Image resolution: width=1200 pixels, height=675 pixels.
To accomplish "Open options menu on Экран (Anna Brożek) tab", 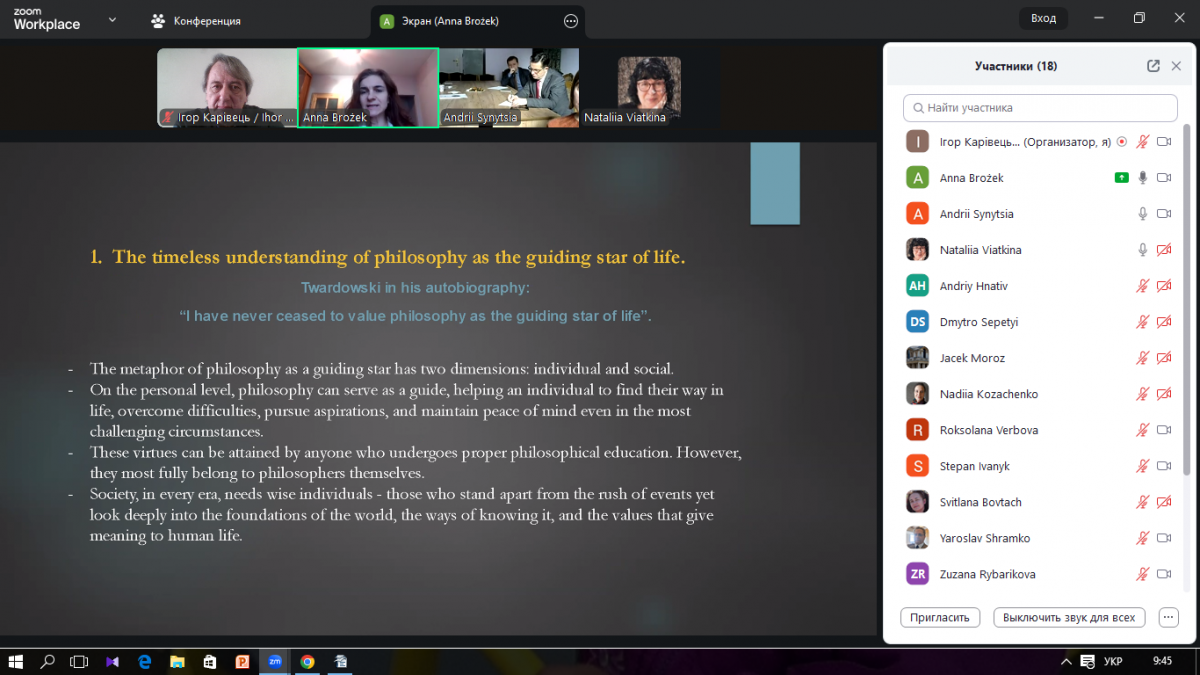I will [x=571, y=21].
